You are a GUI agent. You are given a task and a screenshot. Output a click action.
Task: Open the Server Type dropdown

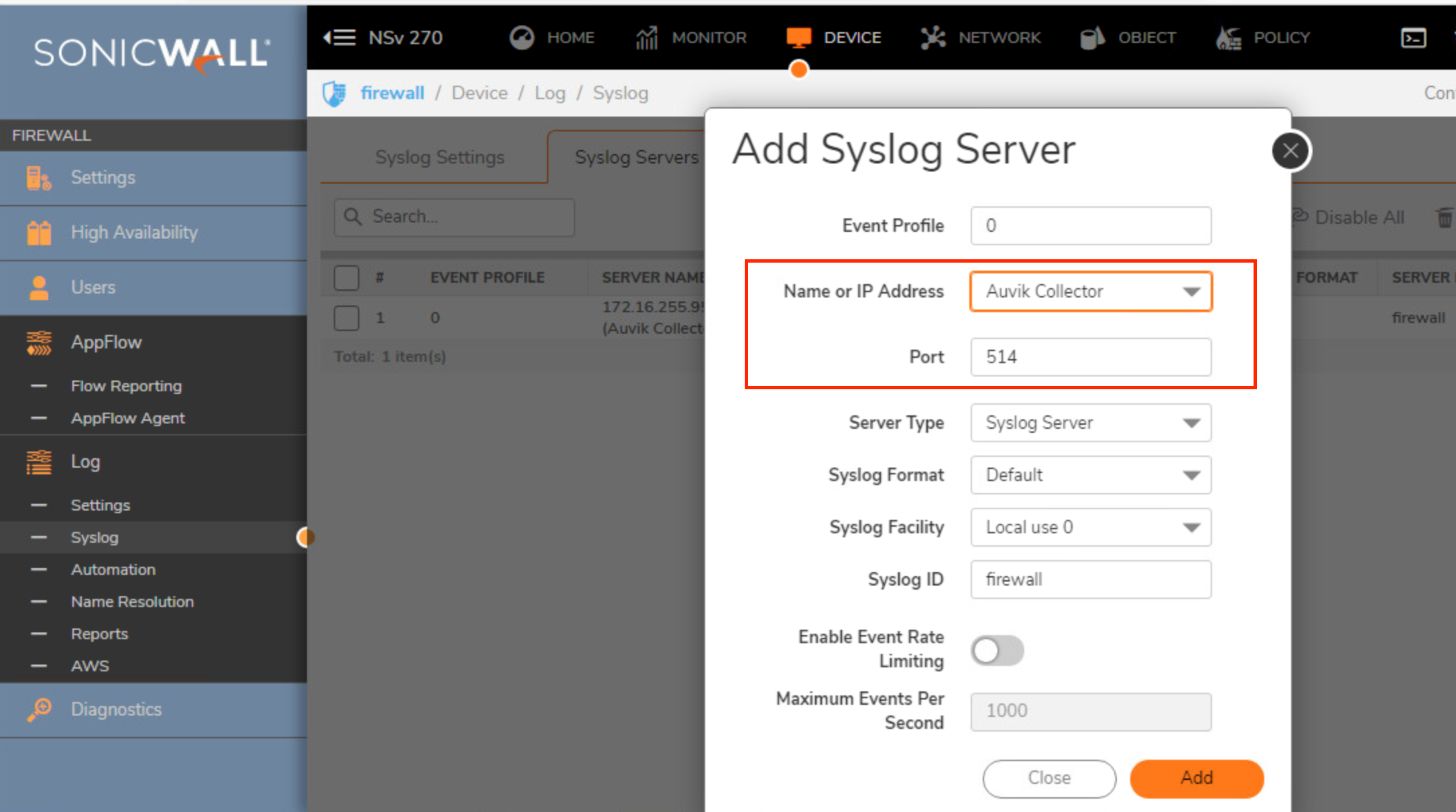click(x=1091, y=423)
